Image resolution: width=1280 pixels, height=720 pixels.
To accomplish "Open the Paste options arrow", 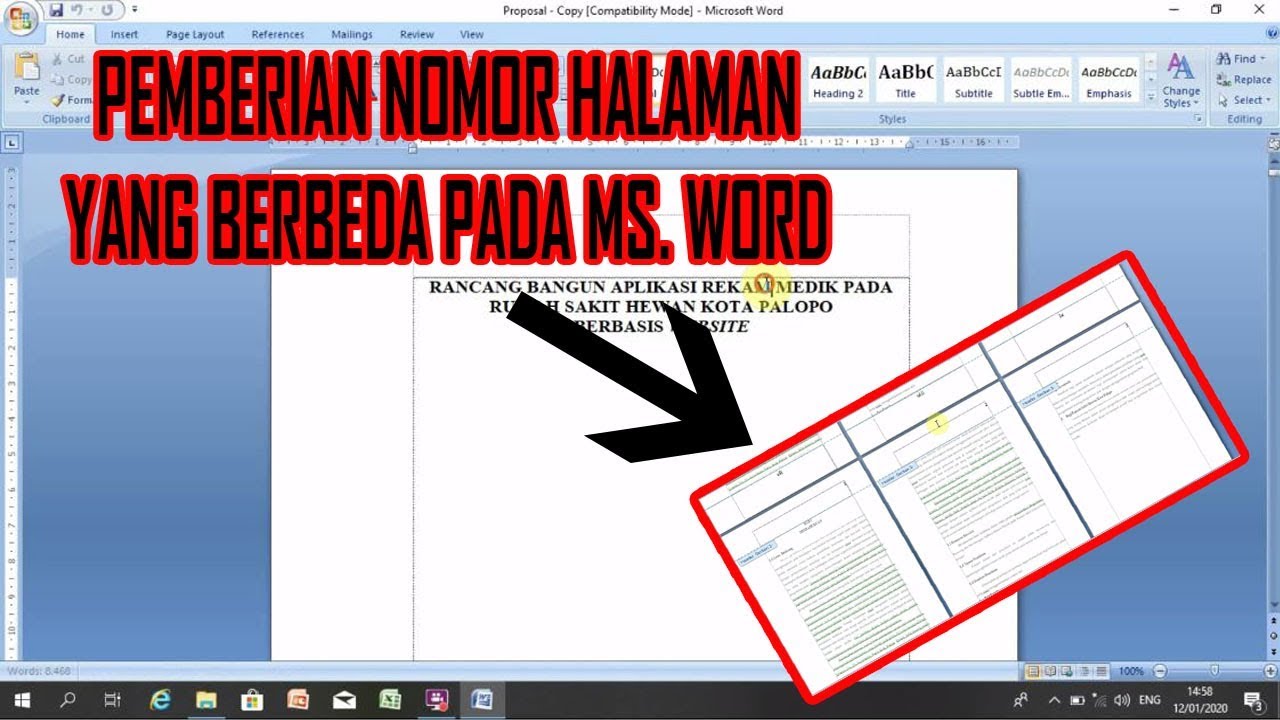I will coord(27,103).
